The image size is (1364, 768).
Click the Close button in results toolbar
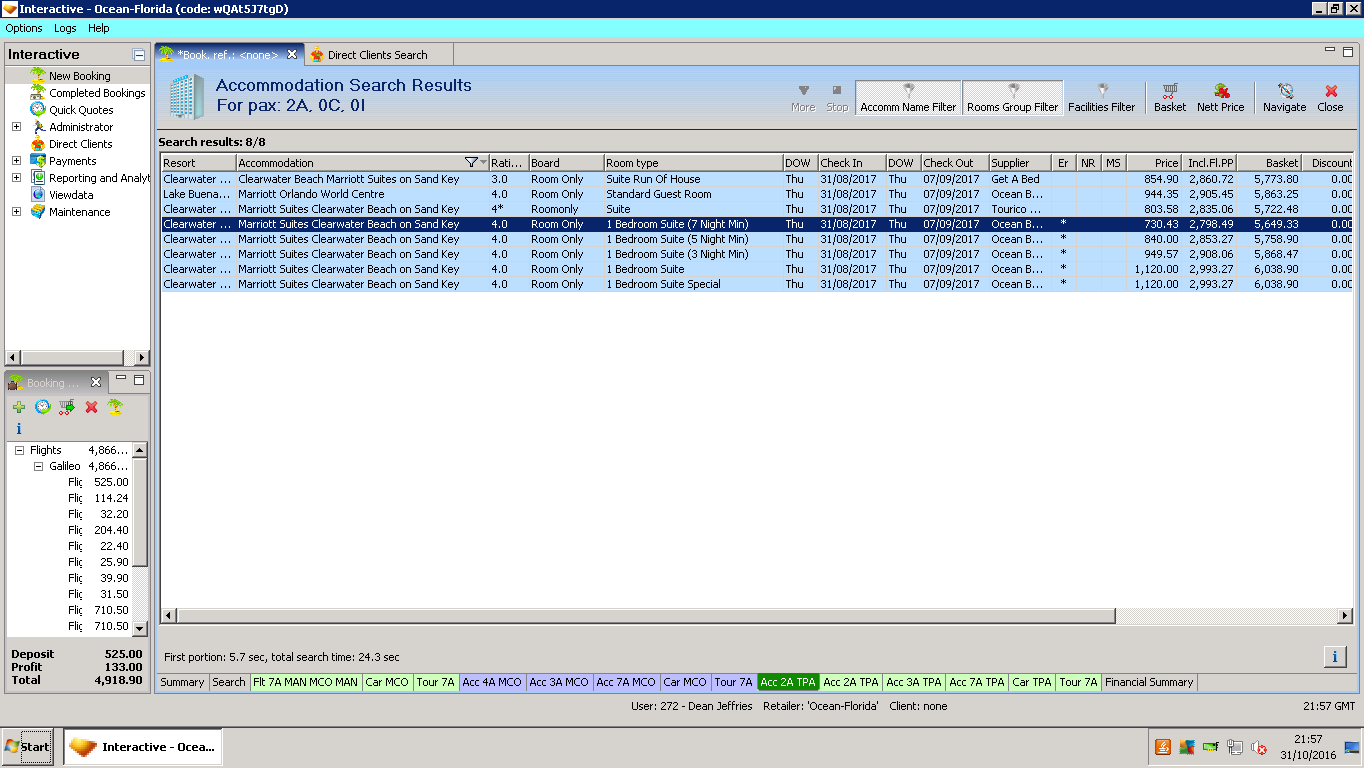tap(1330, 97)
